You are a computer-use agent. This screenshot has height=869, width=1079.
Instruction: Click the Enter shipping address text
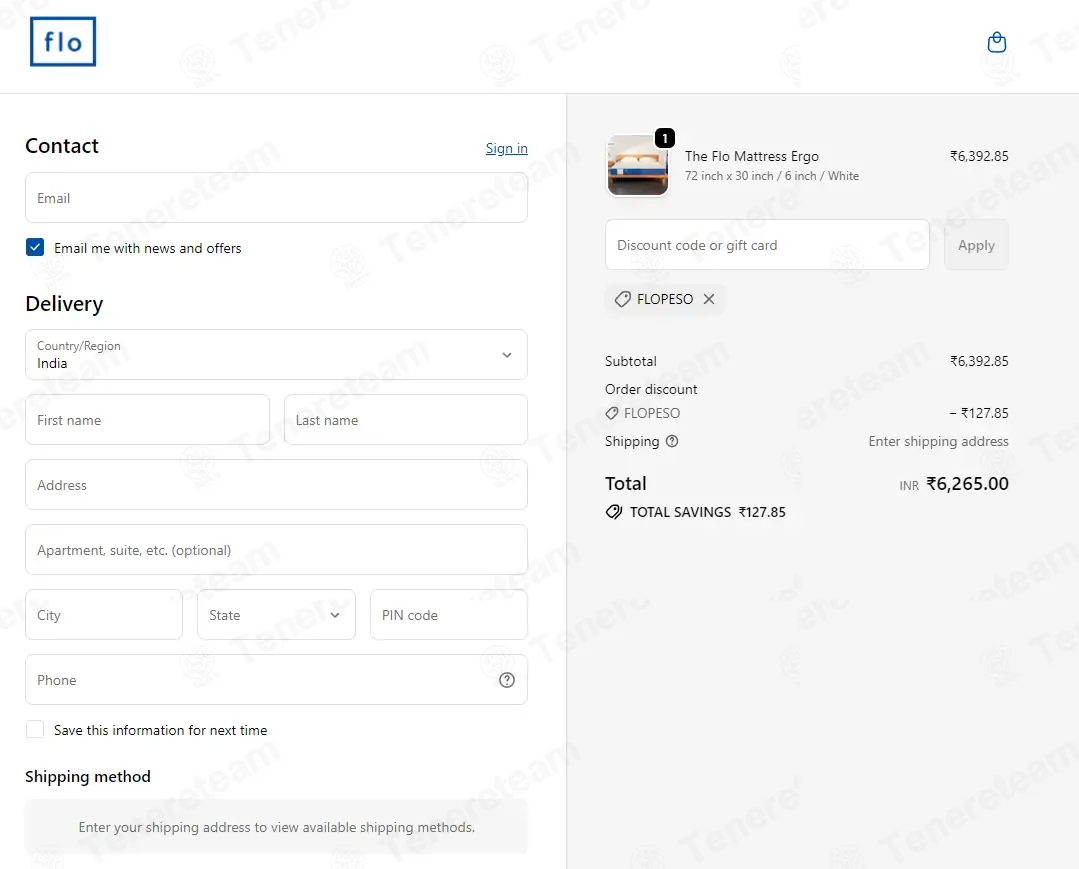(x=938, y=441)
